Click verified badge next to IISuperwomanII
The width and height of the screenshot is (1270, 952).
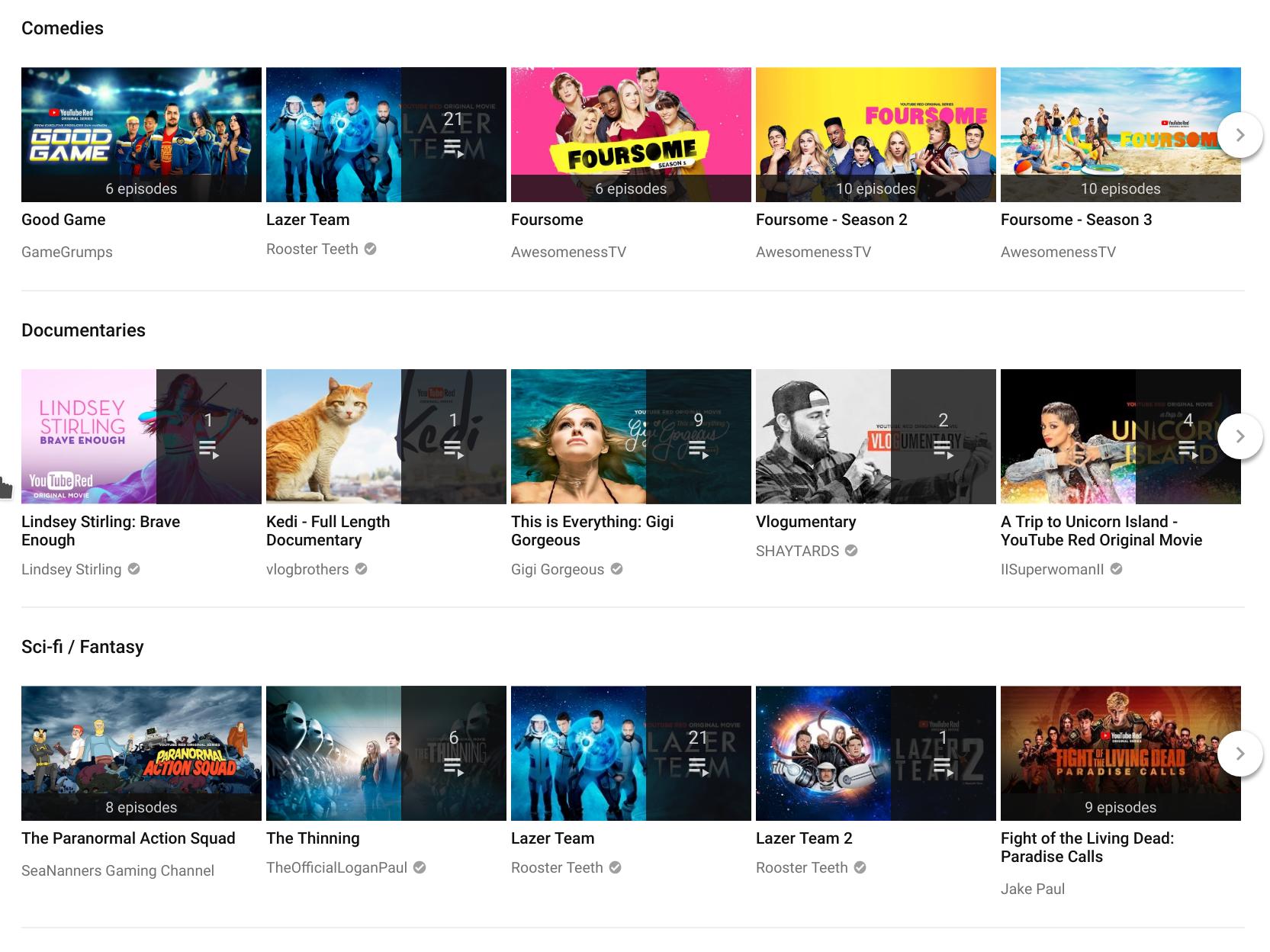click(x=1116, y=569)
